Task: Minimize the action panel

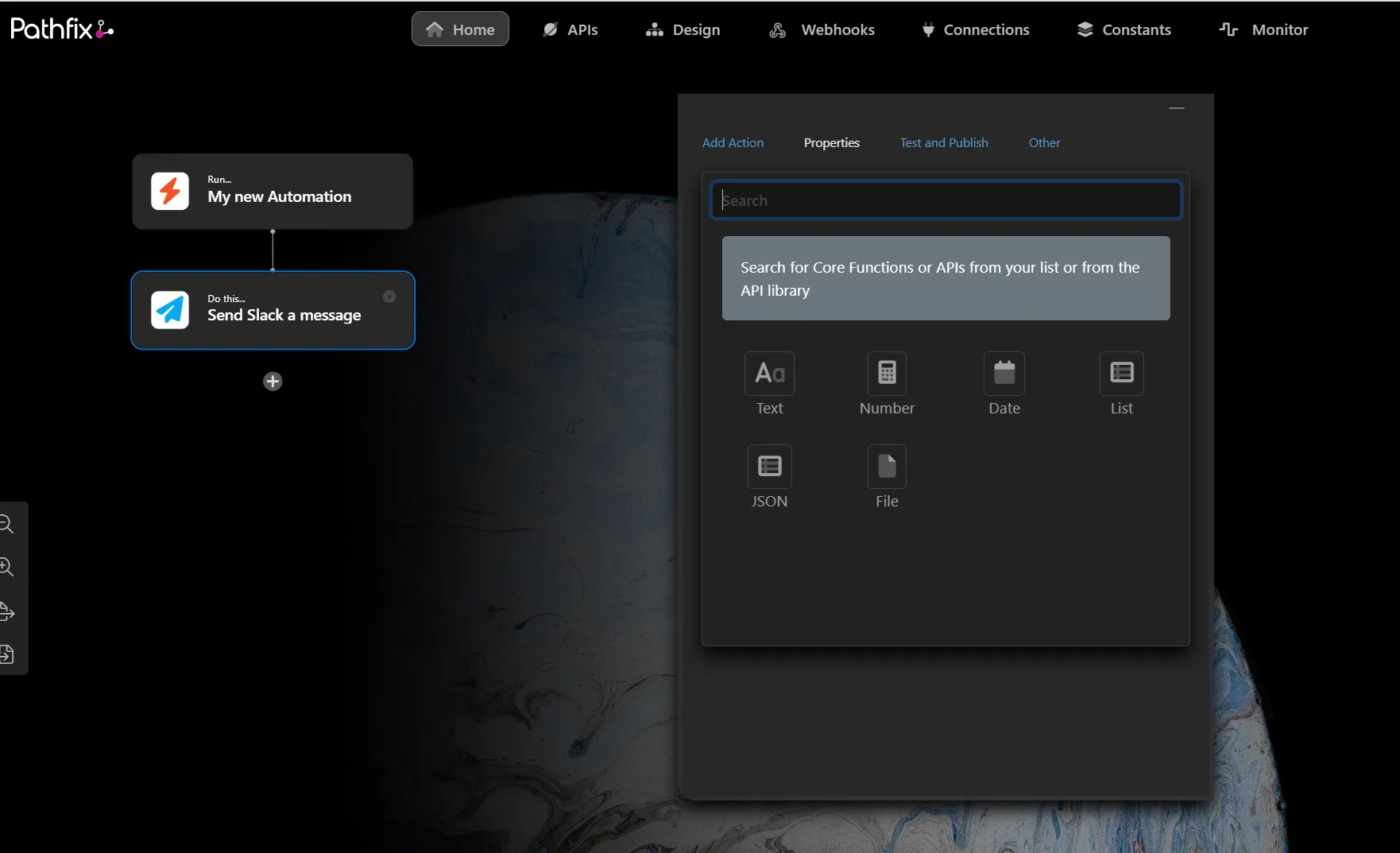Action: 1177,108
